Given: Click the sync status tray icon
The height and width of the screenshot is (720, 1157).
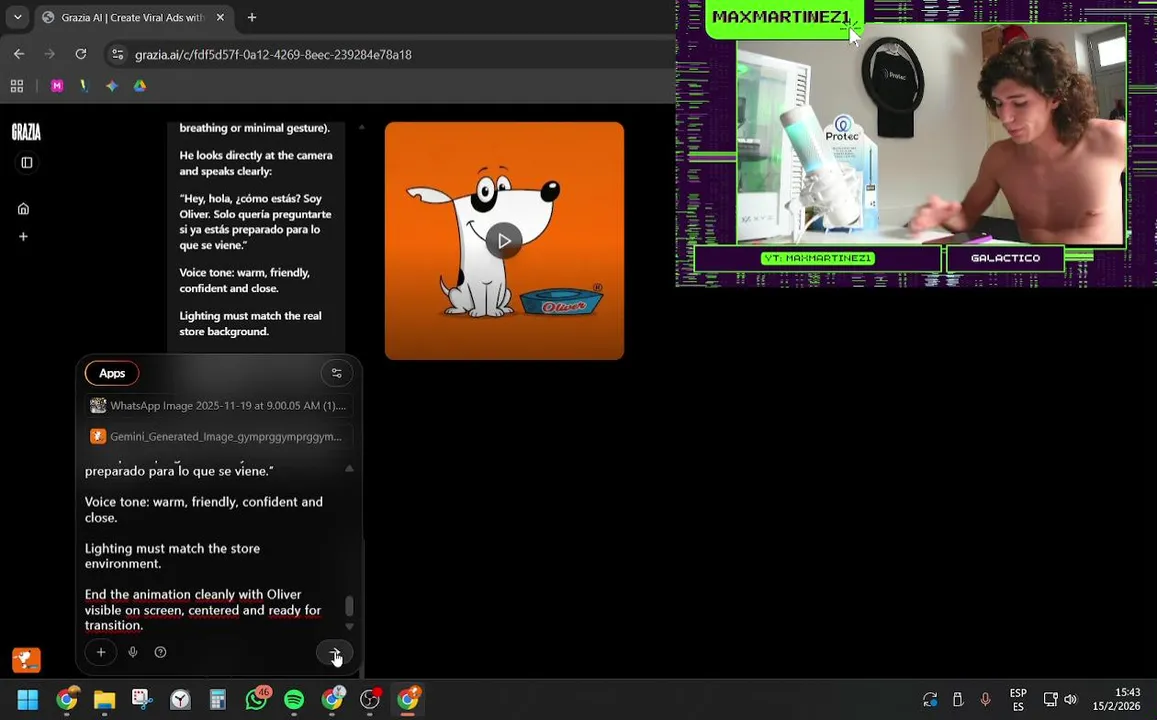Looking at the screenshot, I should point(930,699).
